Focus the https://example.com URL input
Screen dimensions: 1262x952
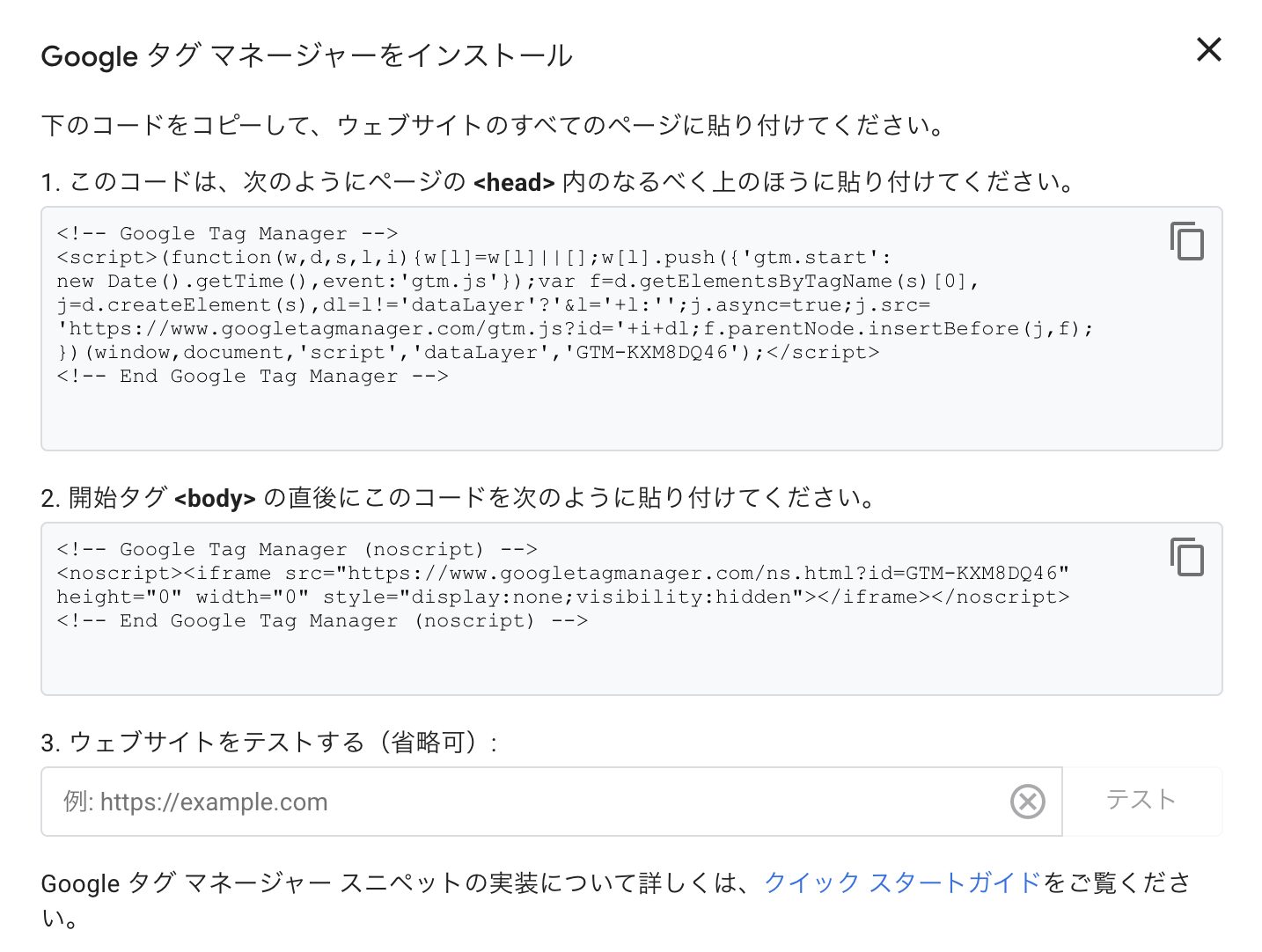click(x=528, y=802)
